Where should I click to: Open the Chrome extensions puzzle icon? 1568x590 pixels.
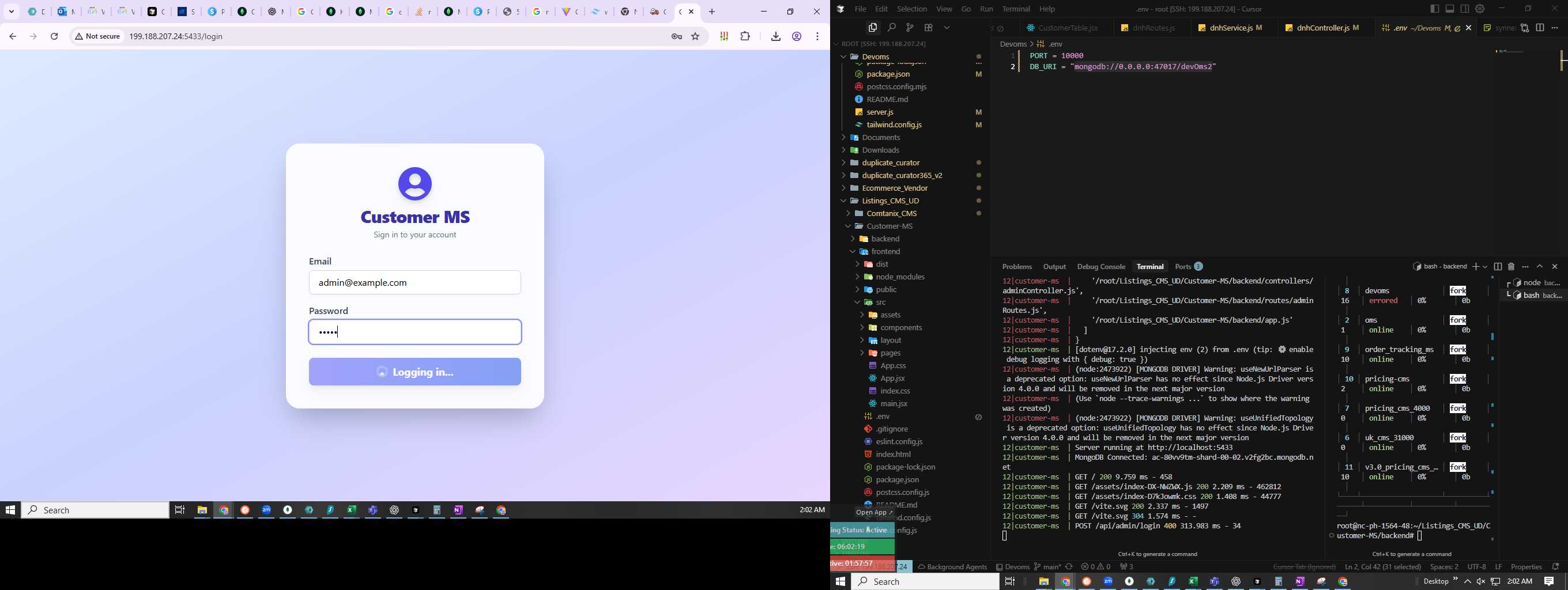pyautogui.click(x=745, y=36)
